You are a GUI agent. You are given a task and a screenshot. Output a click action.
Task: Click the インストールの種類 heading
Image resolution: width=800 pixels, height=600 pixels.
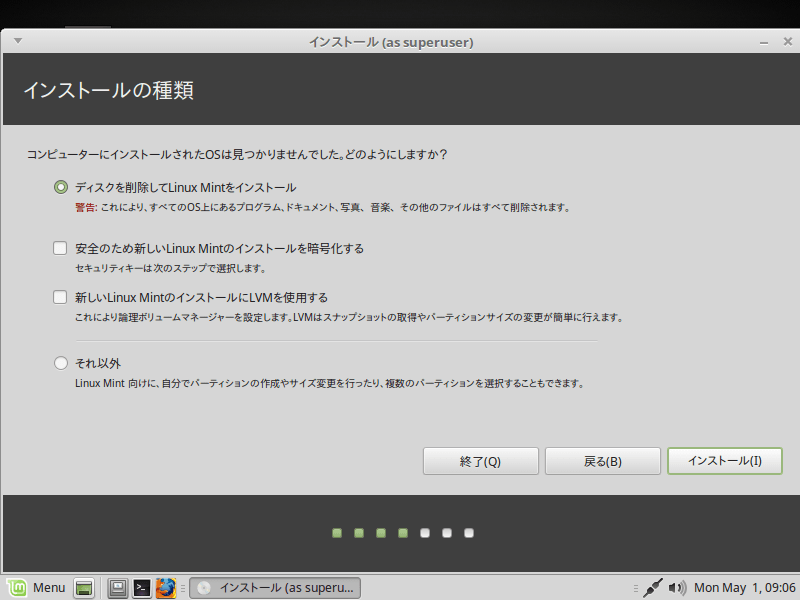pyautogui.click(x=108, y=90)
